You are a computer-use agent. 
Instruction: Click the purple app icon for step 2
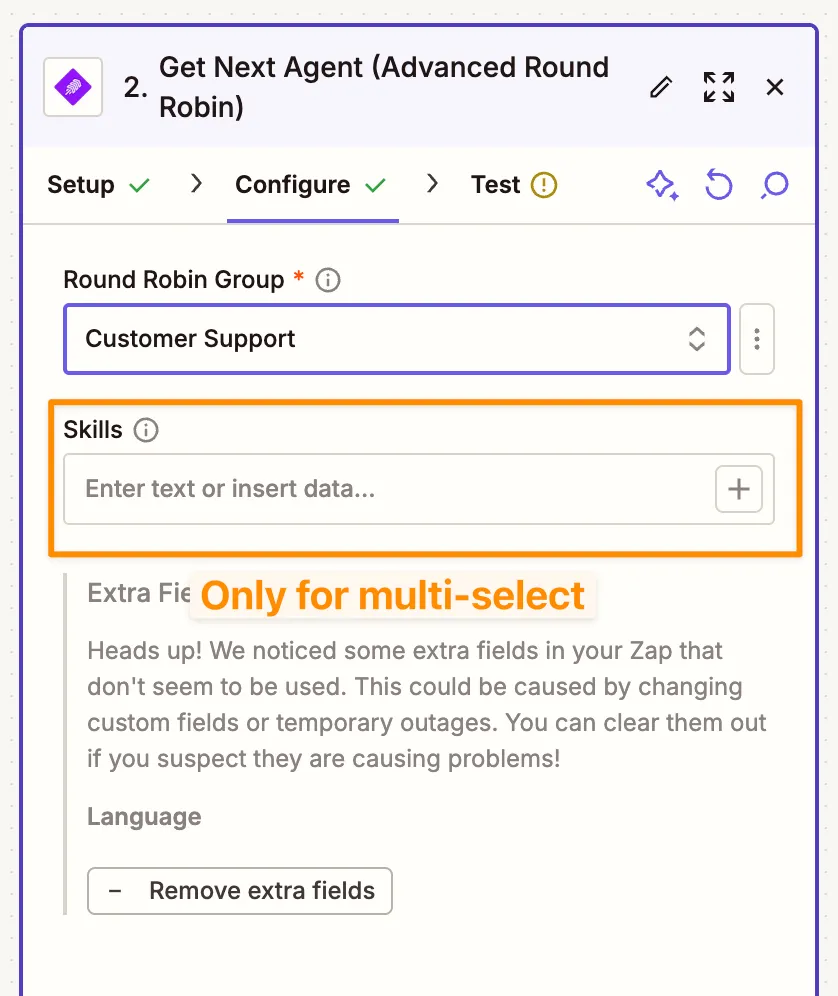point(73,87)
